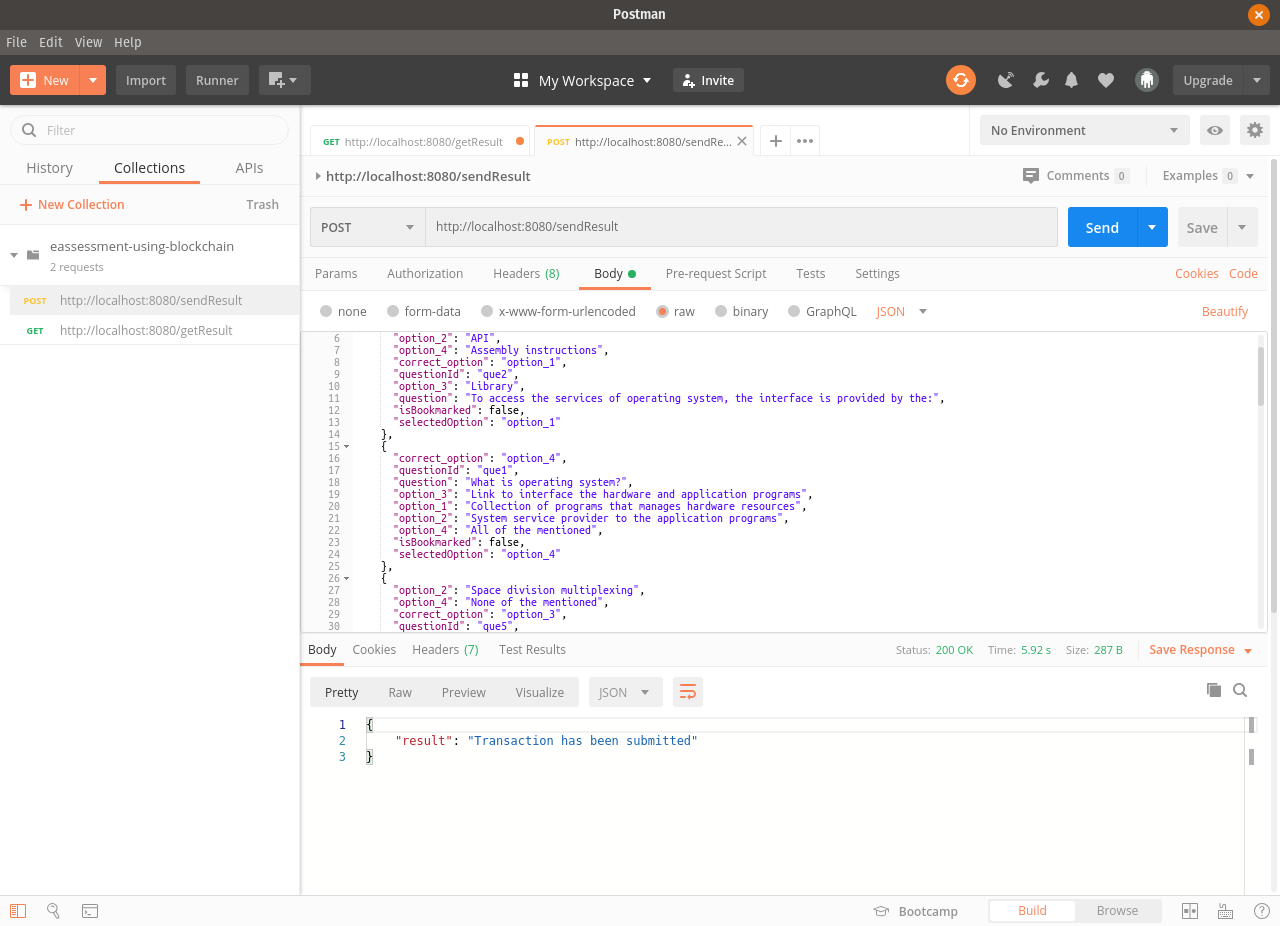Click the New Collection link
Image resolution: width=1280 pixels, height=926 pixels.
click(72, 204)
